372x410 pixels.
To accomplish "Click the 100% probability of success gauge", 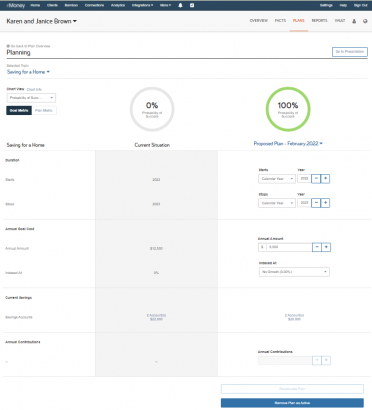I will coord(288,109).
